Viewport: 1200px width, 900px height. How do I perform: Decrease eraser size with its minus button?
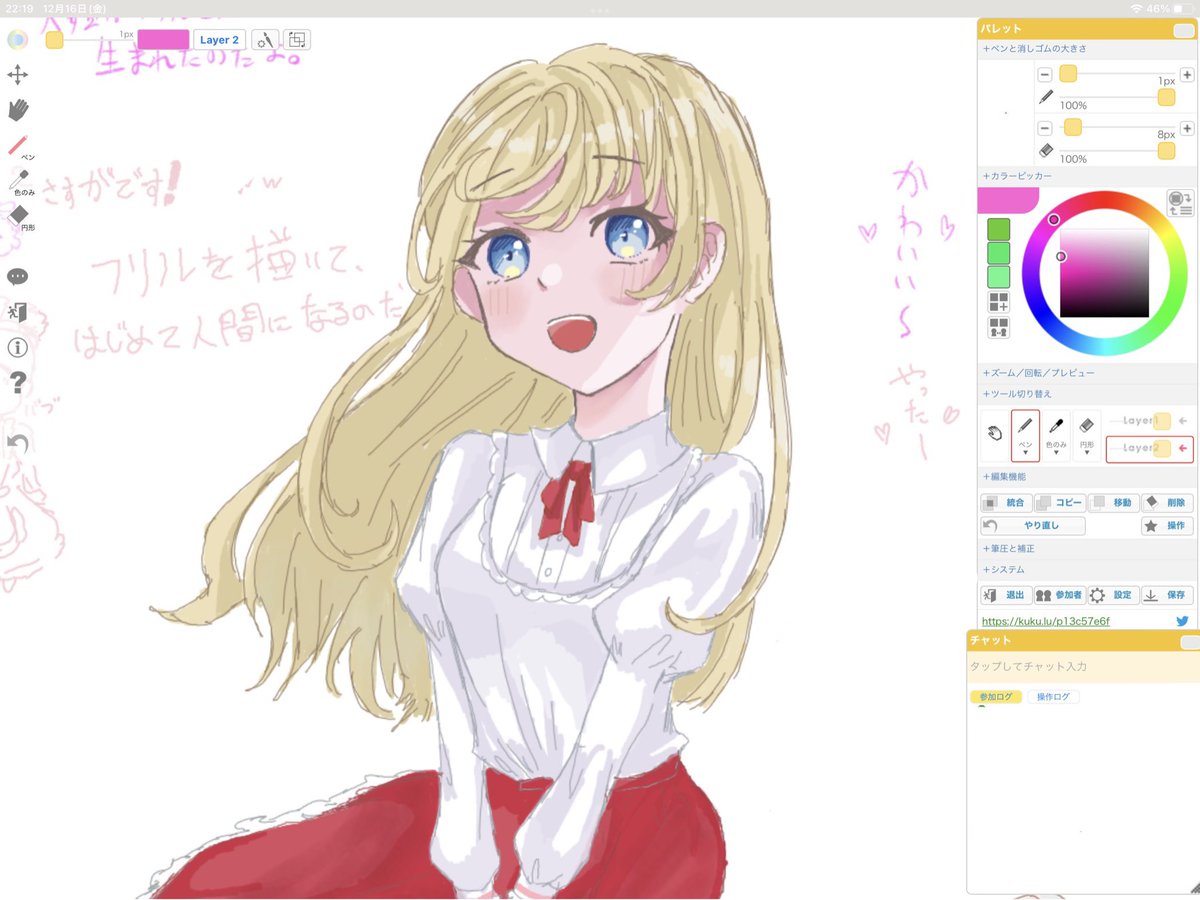[1044, 128]
